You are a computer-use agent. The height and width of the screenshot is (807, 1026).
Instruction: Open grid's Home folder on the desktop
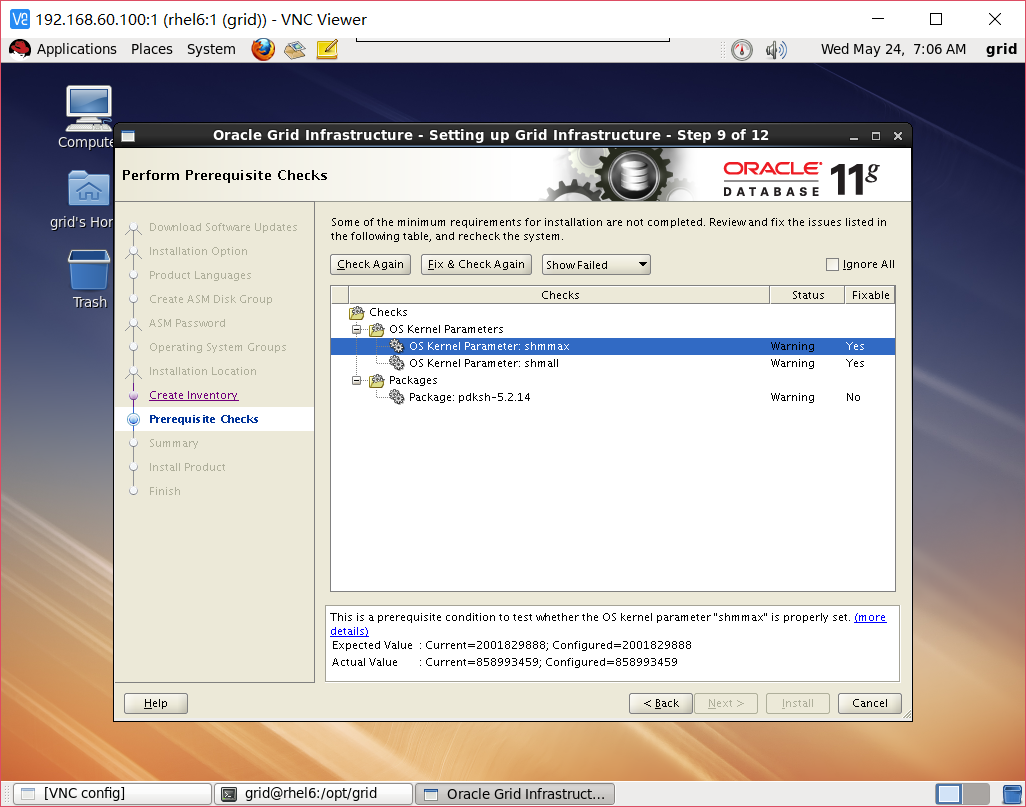point(88,188)
